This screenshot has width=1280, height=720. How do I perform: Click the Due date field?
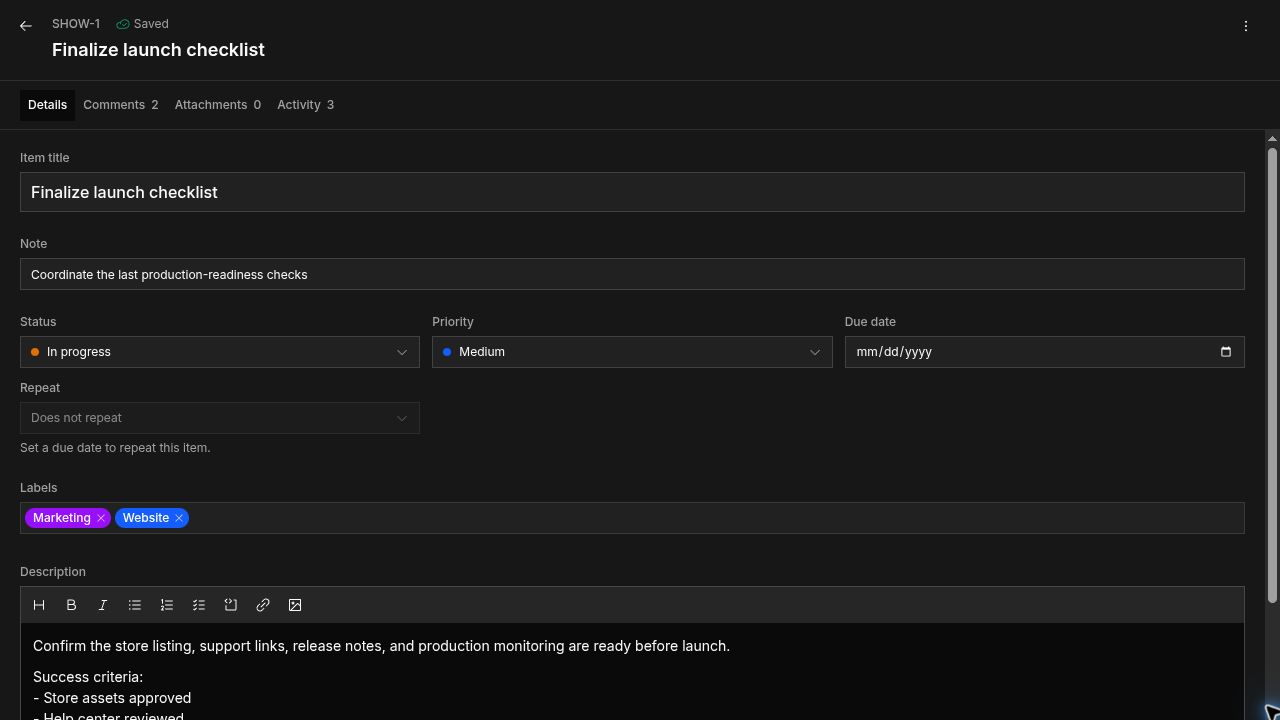point(1044,352)
